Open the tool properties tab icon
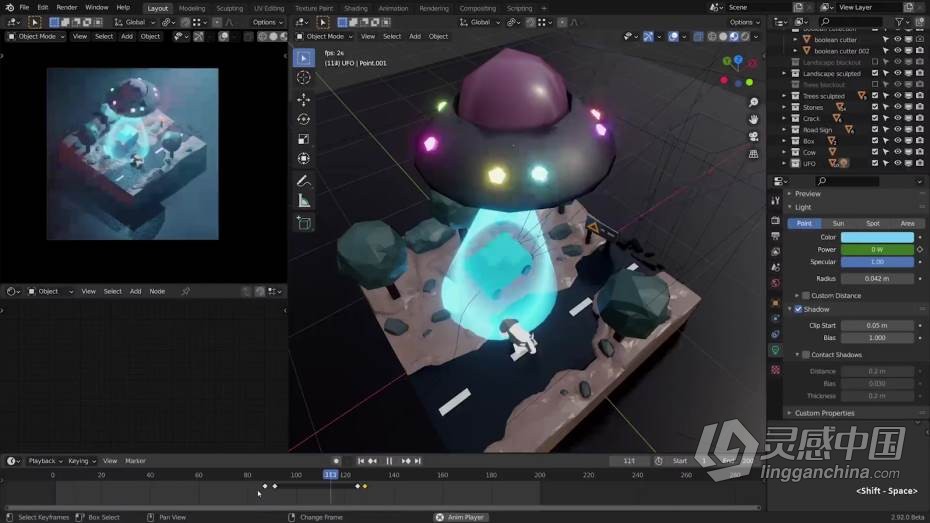This screenshot has height=523, width=930. pyautogui.click(x=775, y=201)
